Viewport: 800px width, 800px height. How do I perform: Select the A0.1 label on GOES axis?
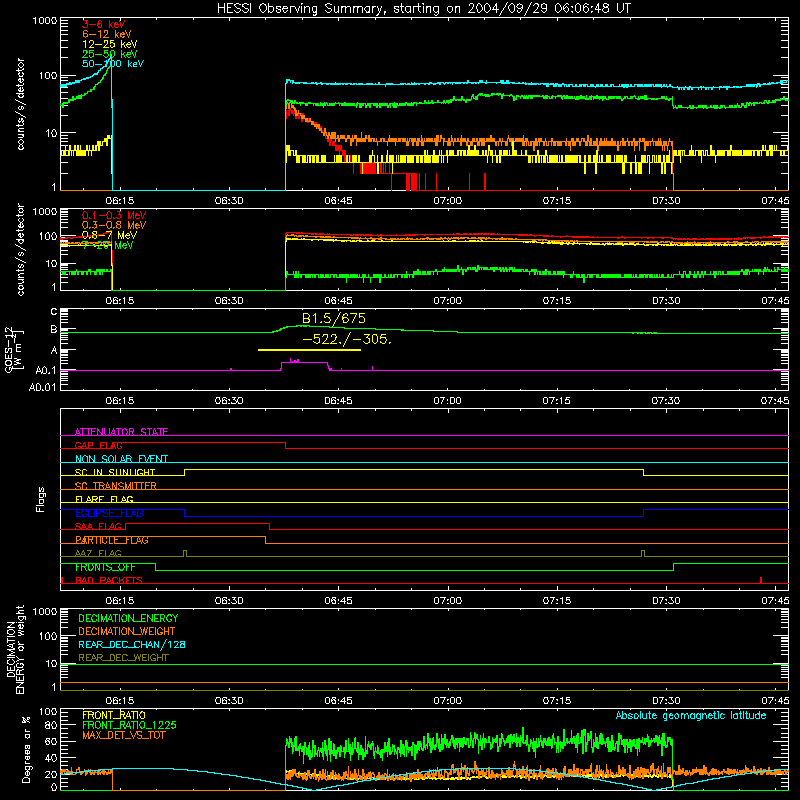46,370
